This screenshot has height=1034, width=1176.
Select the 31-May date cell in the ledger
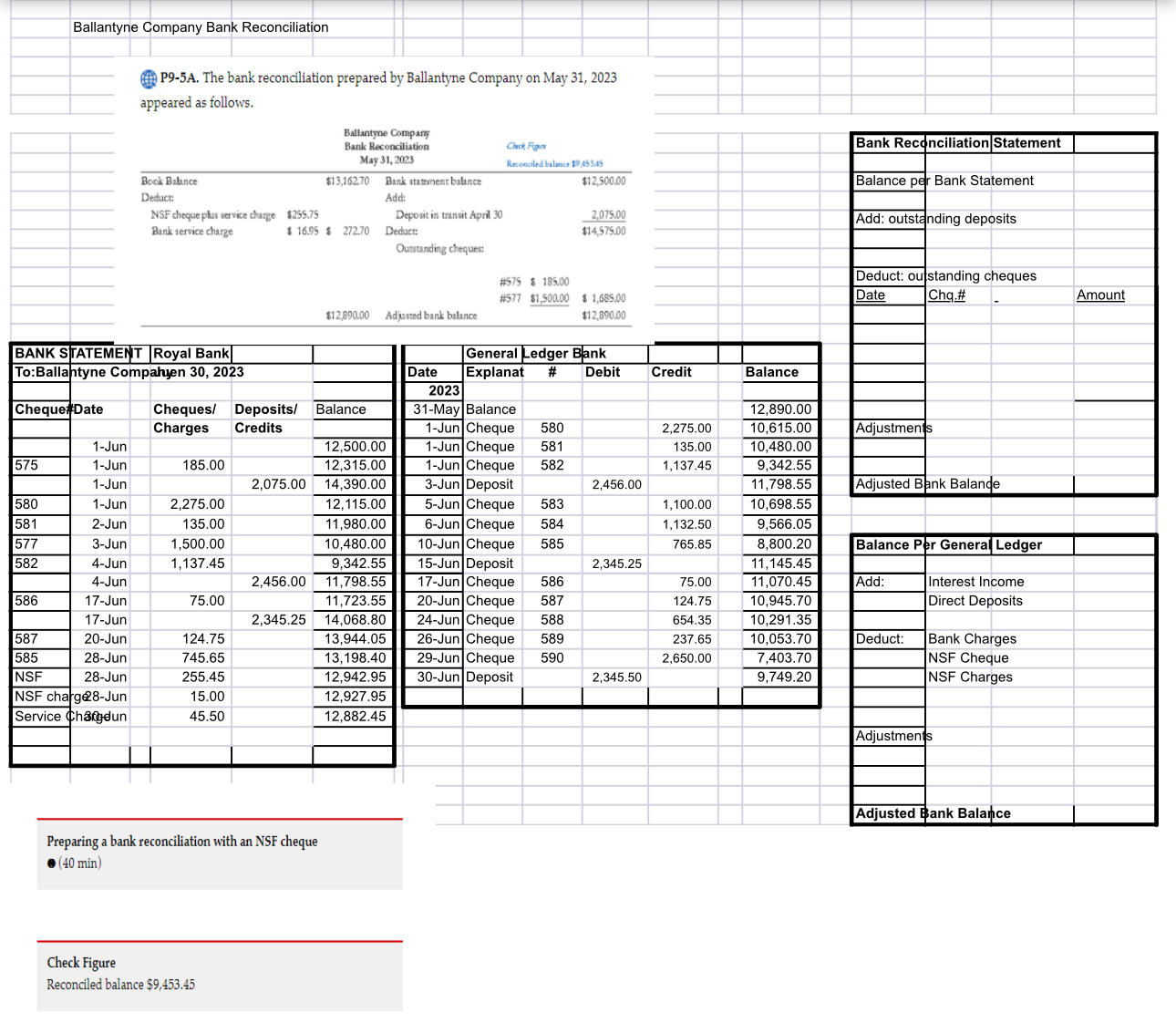437,409
